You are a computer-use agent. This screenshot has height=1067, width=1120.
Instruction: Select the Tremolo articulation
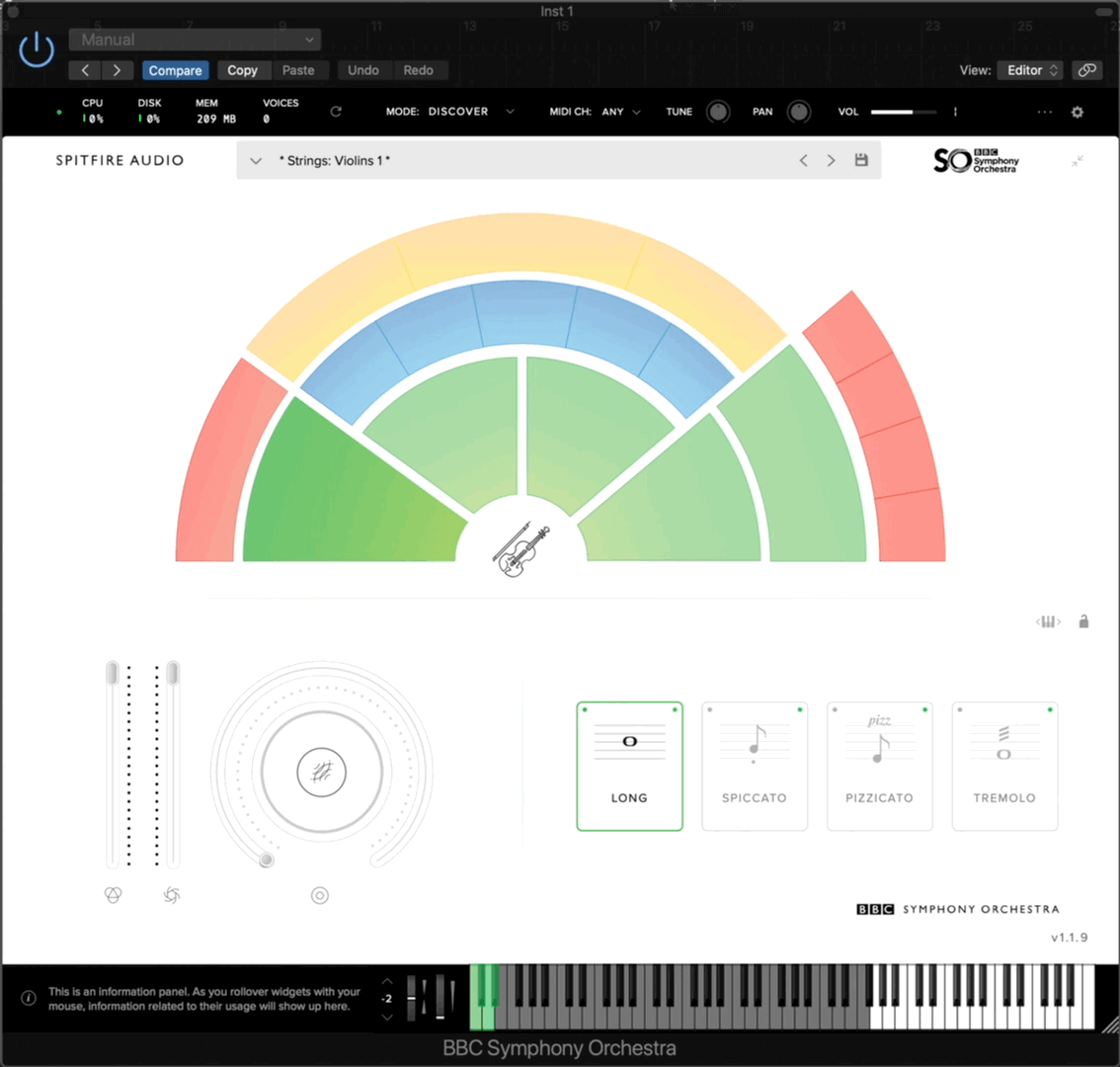click(x=1004, y=766)
